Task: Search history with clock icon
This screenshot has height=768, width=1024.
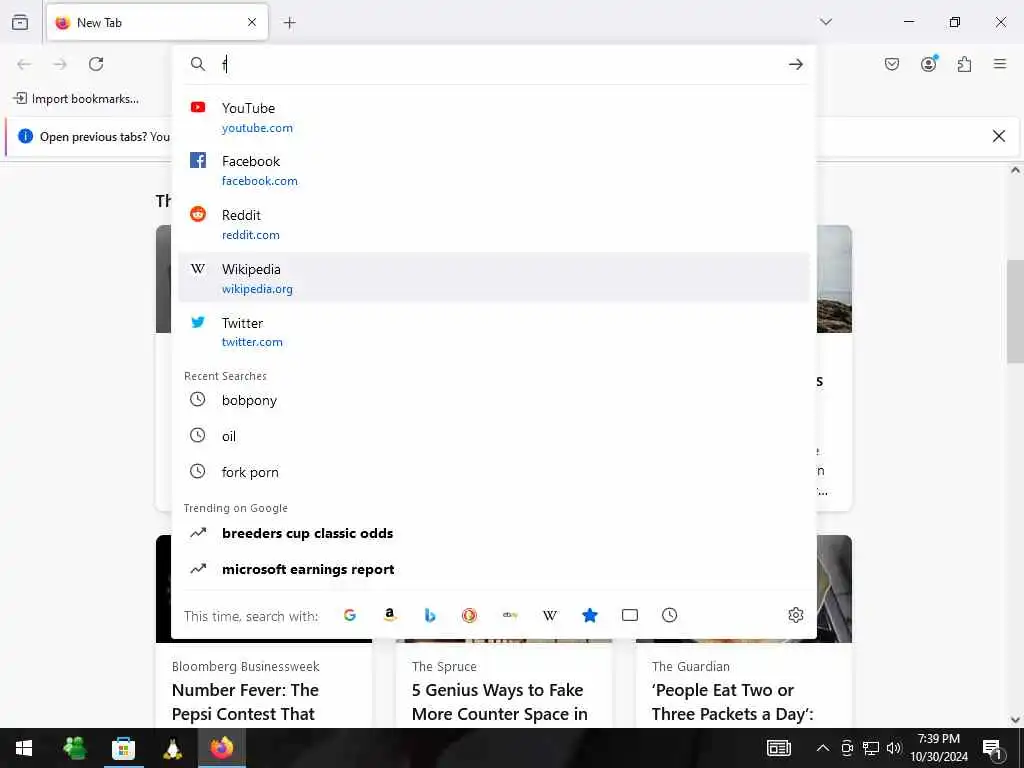Action: point(669,615)
